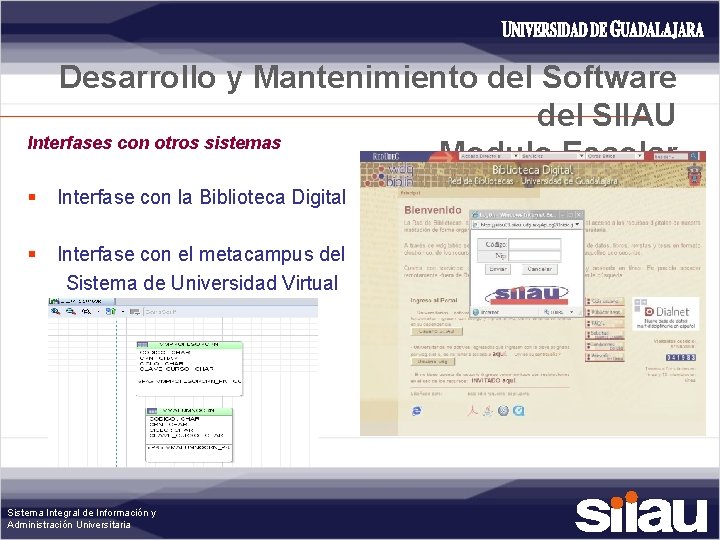This screenshot has height=540, width=720.
Task: Select the upper green-header table entity in diagram
Action: 189,368
